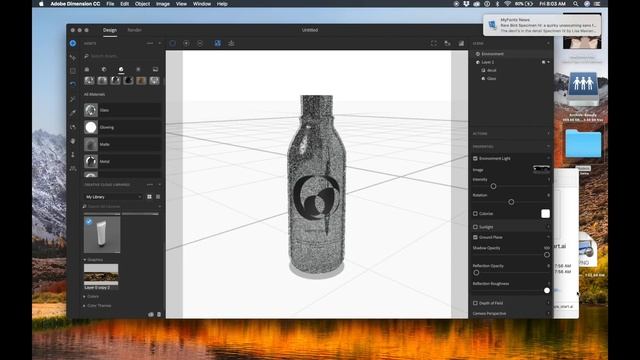Filter assets by Models icon
Screen dimensions: 640x360
coord(87,69)
